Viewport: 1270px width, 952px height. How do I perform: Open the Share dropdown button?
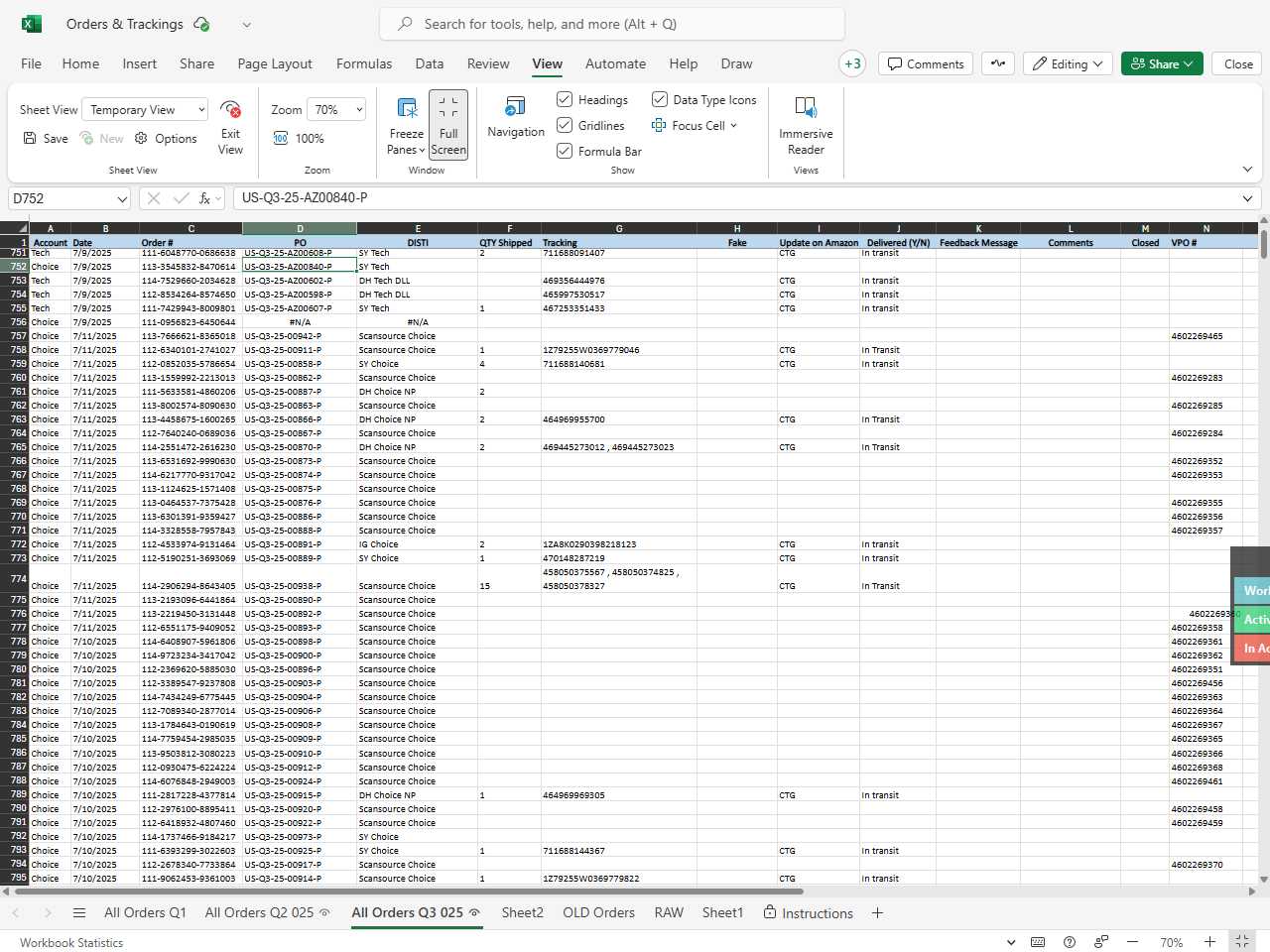point(1163,63)
